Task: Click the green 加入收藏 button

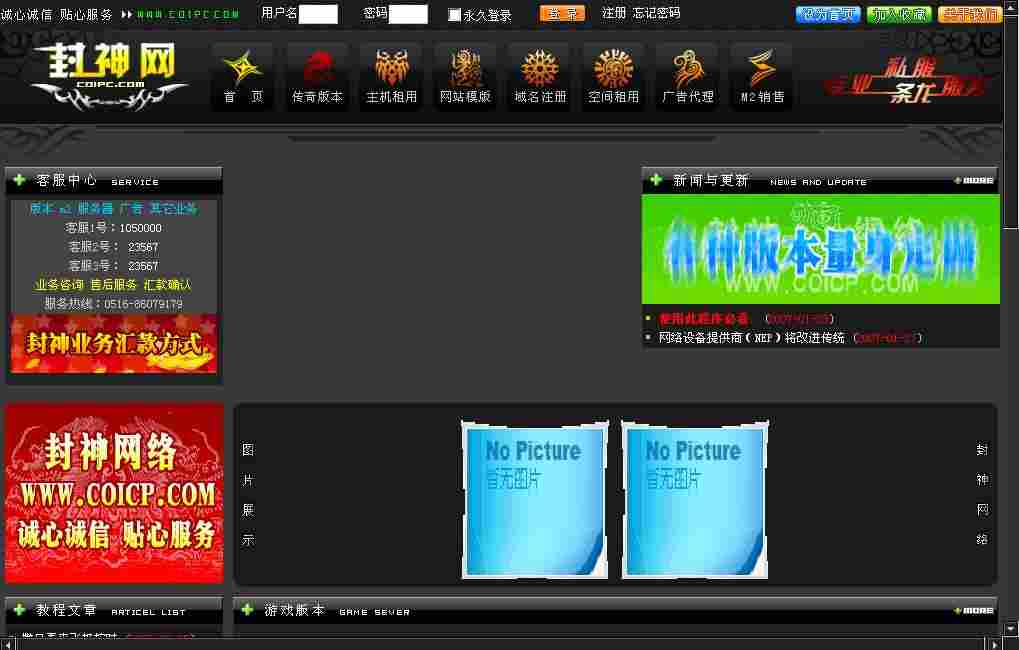Action: coord(899,14)
